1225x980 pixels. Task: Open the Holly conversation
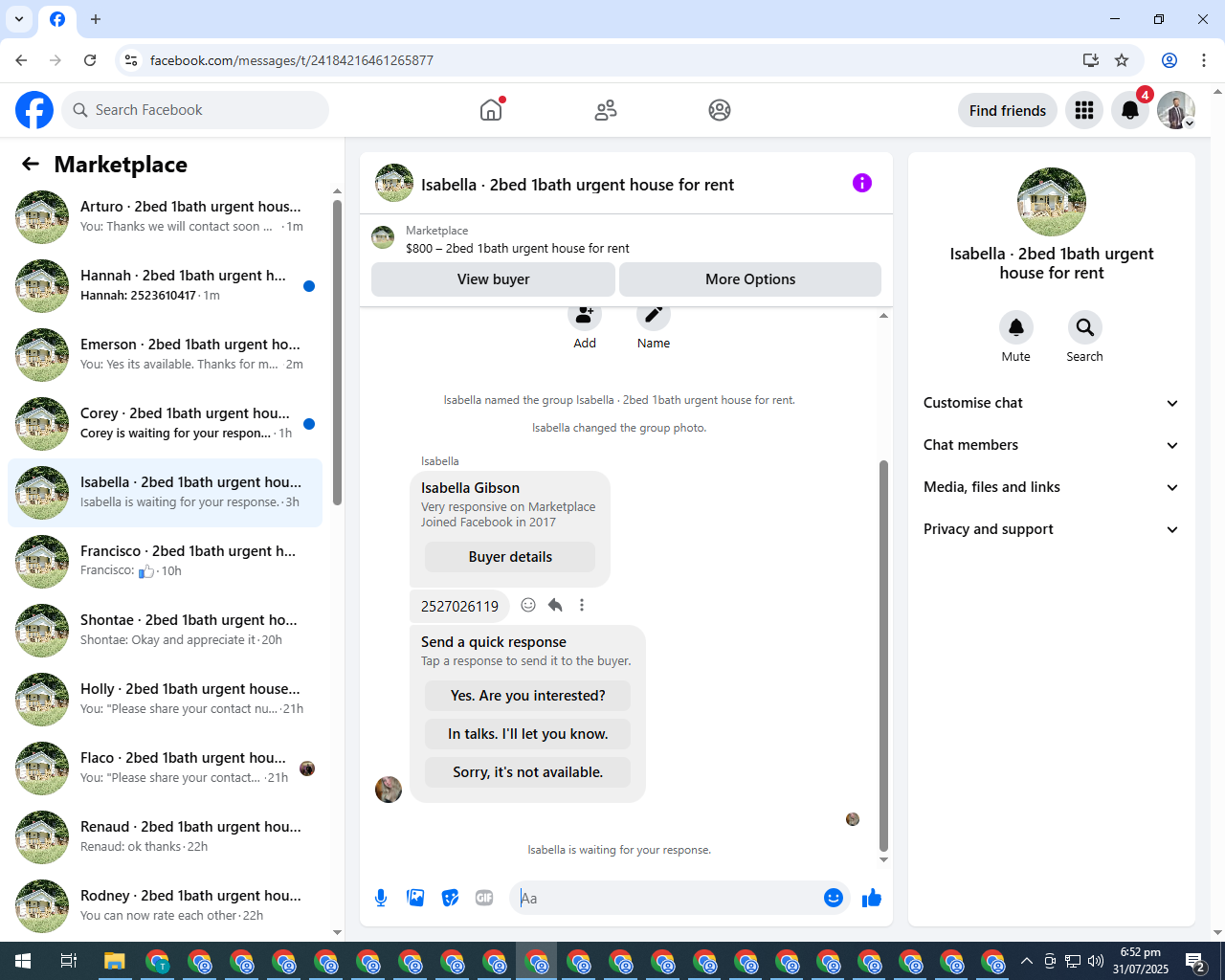click(165, 700)
